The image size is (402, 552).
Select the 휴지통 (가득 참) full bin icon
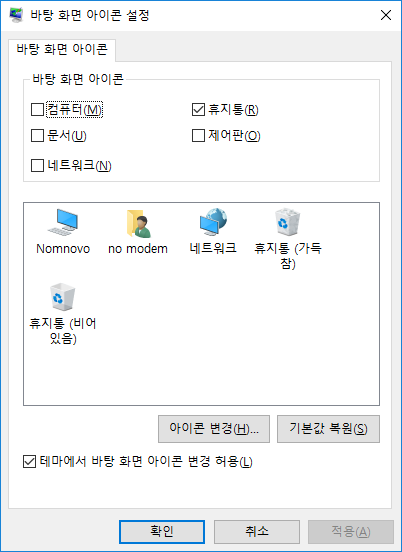(287, 222)
